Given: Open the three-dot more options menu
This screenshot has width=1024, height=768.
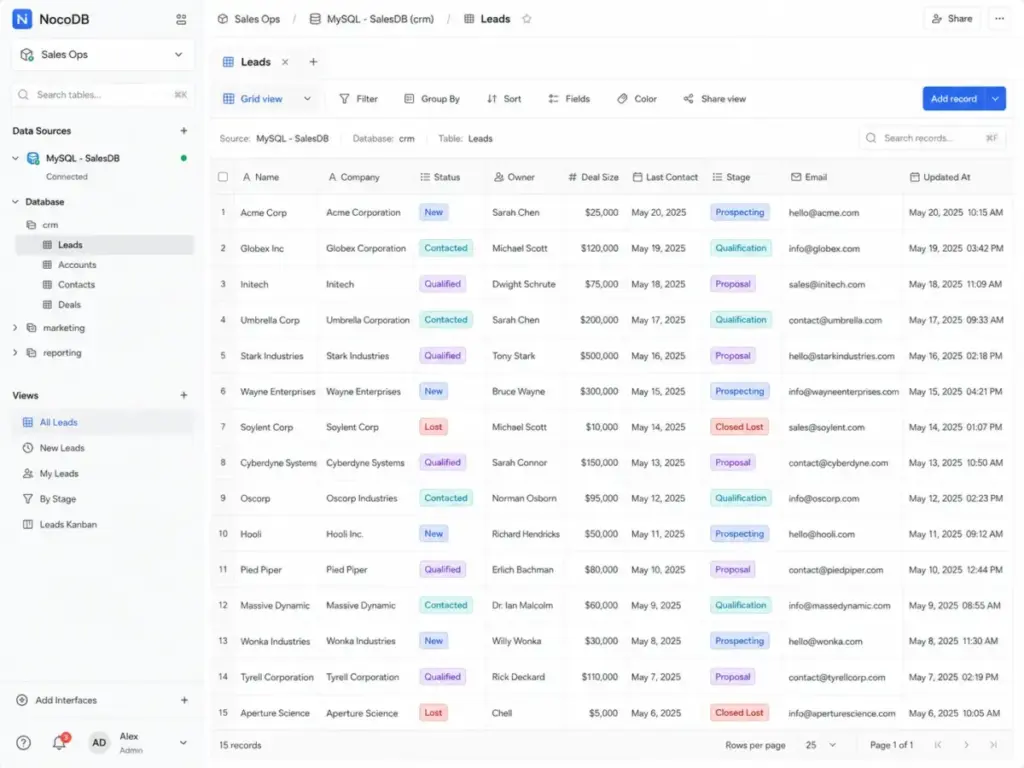Looking at the screenshot, I should click(999, 19).
